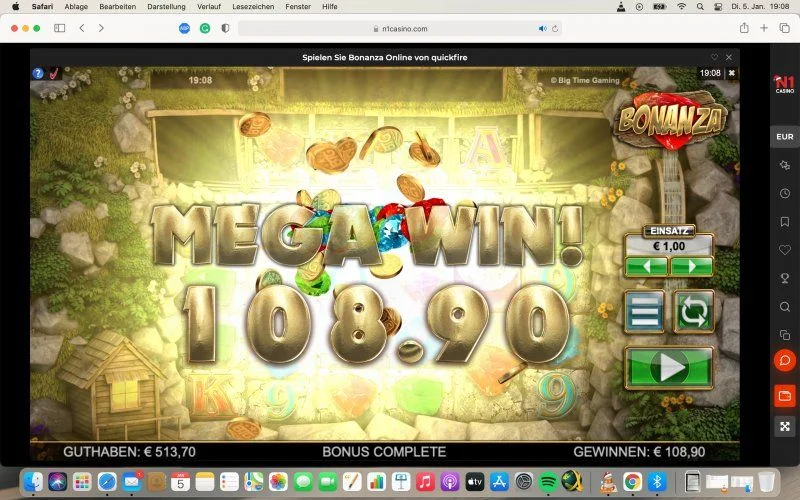The image size is (800, 500).
Task: Open tournaments via the trophy icon
Action: coord(785,278)
